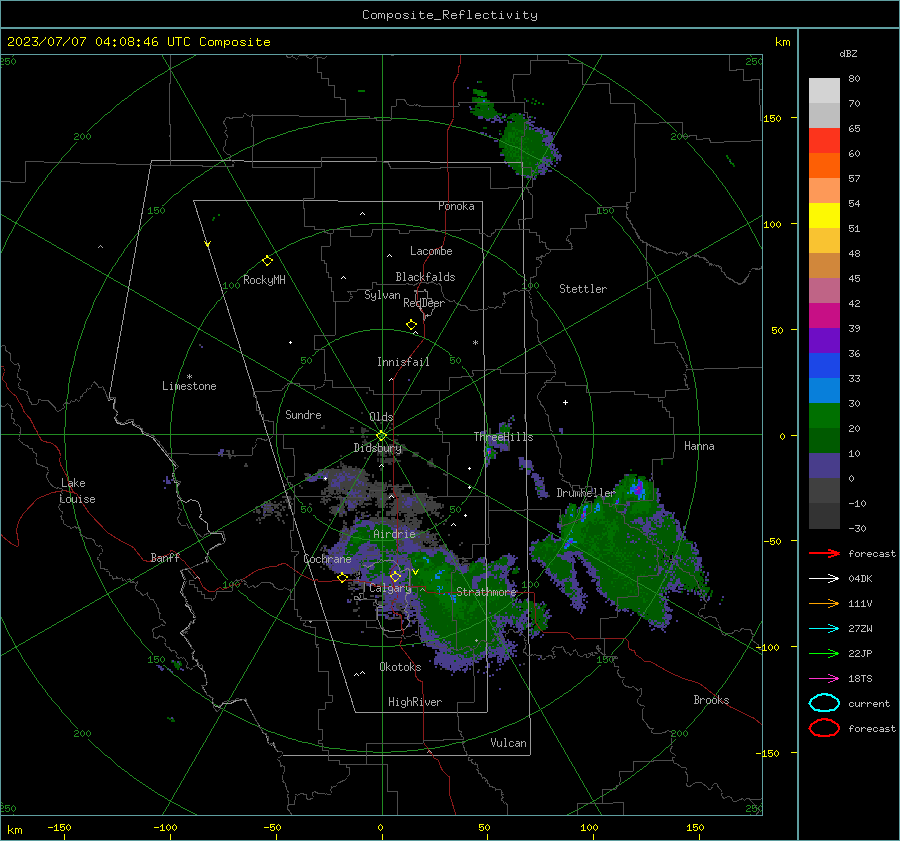Screen dimensions: 900x841
Task: Click the HighRiver city label
Action: (414, 702)
